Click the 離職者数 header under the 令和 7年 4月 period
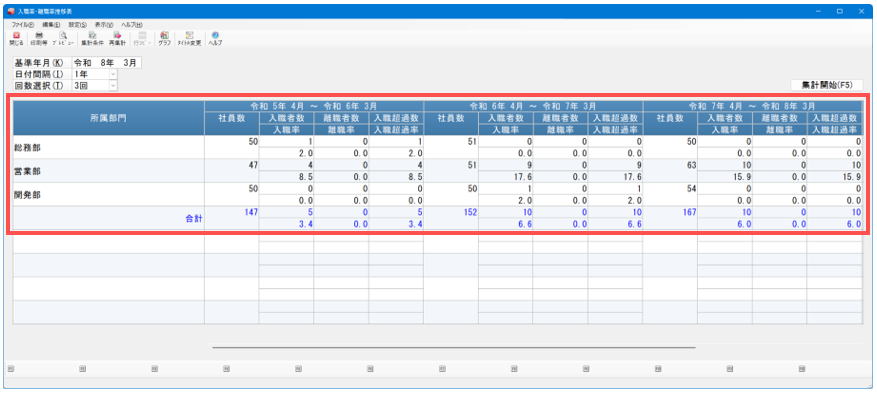This screenshot has height=394, width=877. coord(779,118)
